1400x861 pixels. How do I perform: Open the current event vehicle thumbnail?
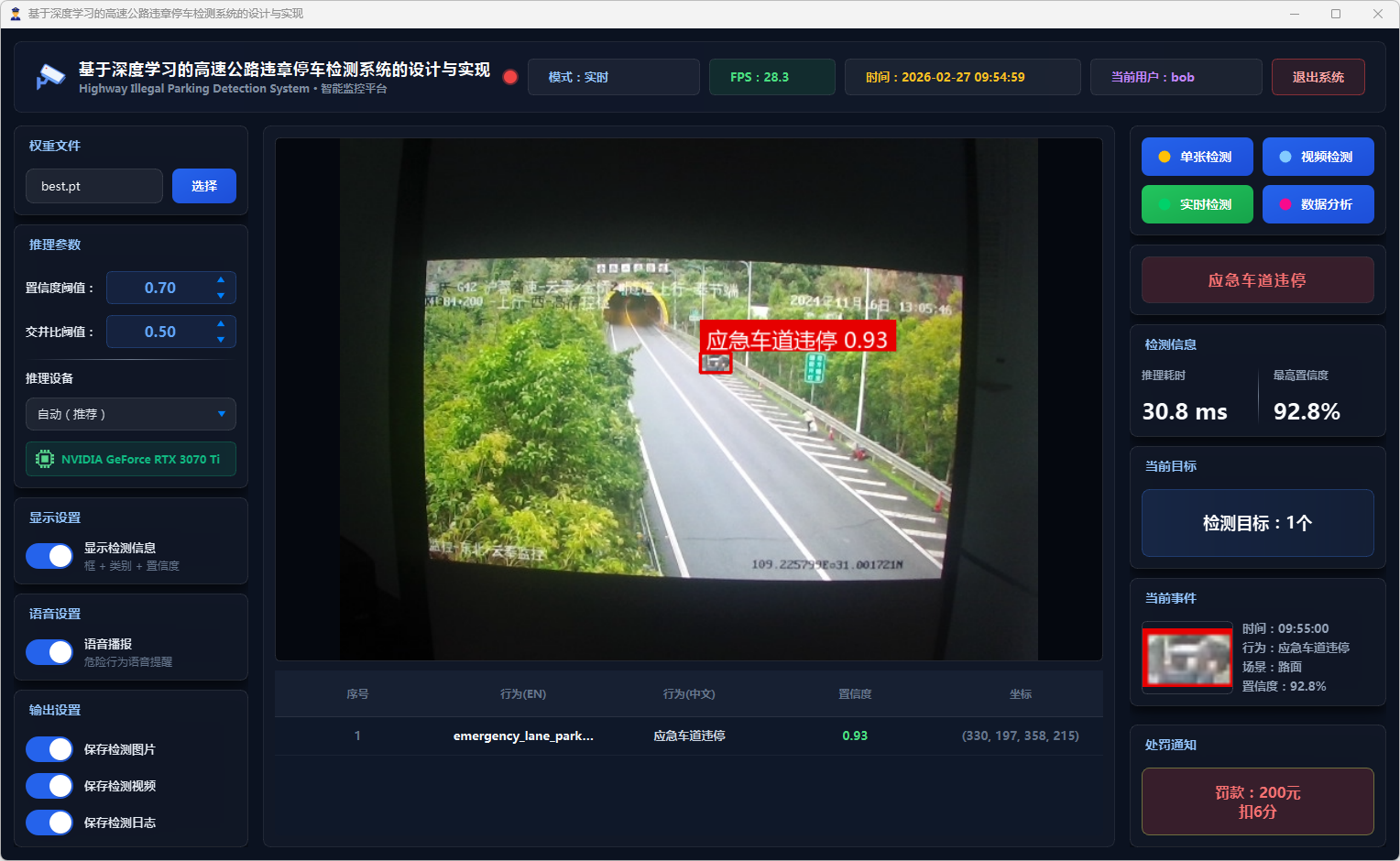[x=1187, y=658]
